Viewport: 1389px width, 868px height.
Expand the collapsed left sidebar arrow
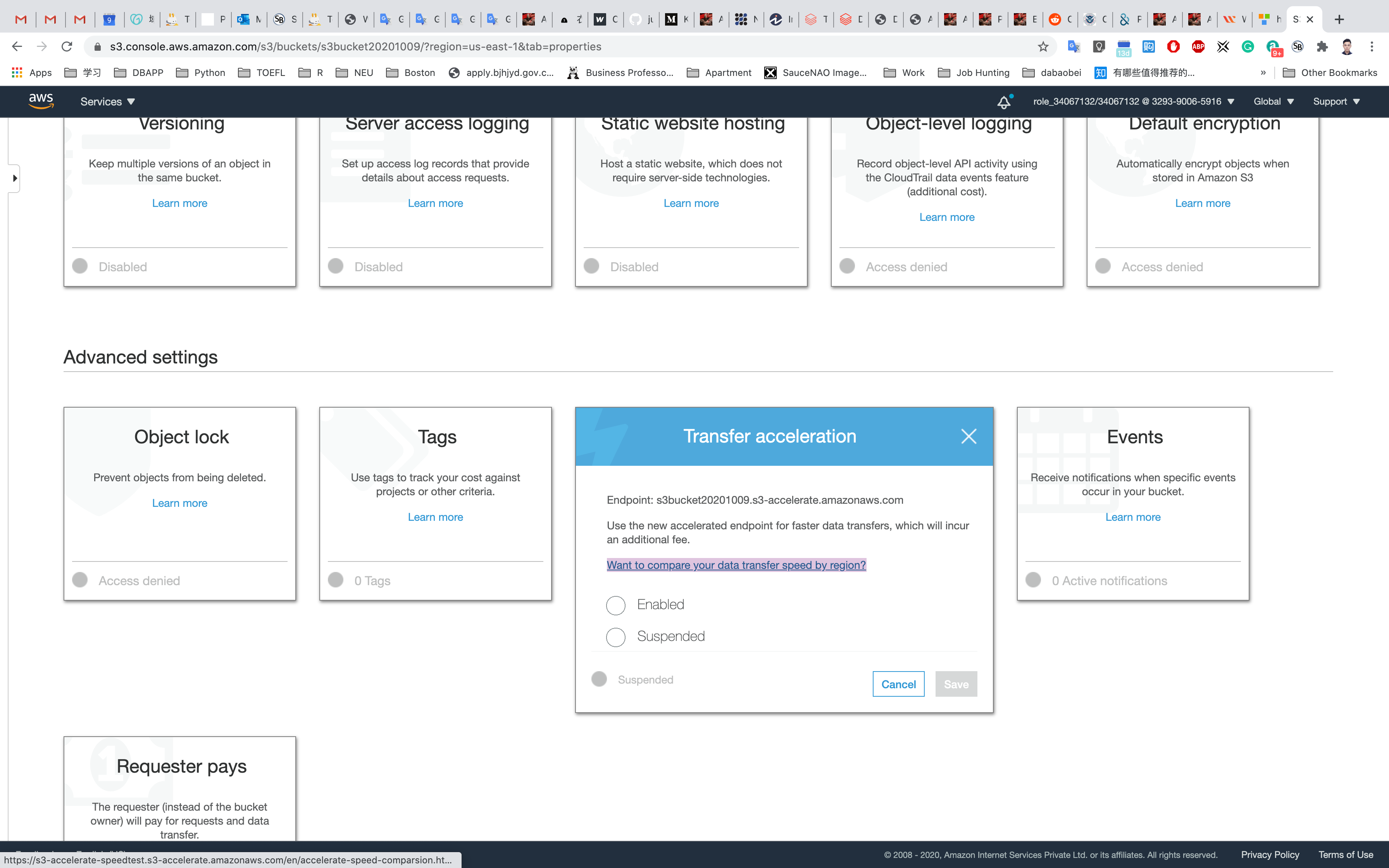pos(14,178)
